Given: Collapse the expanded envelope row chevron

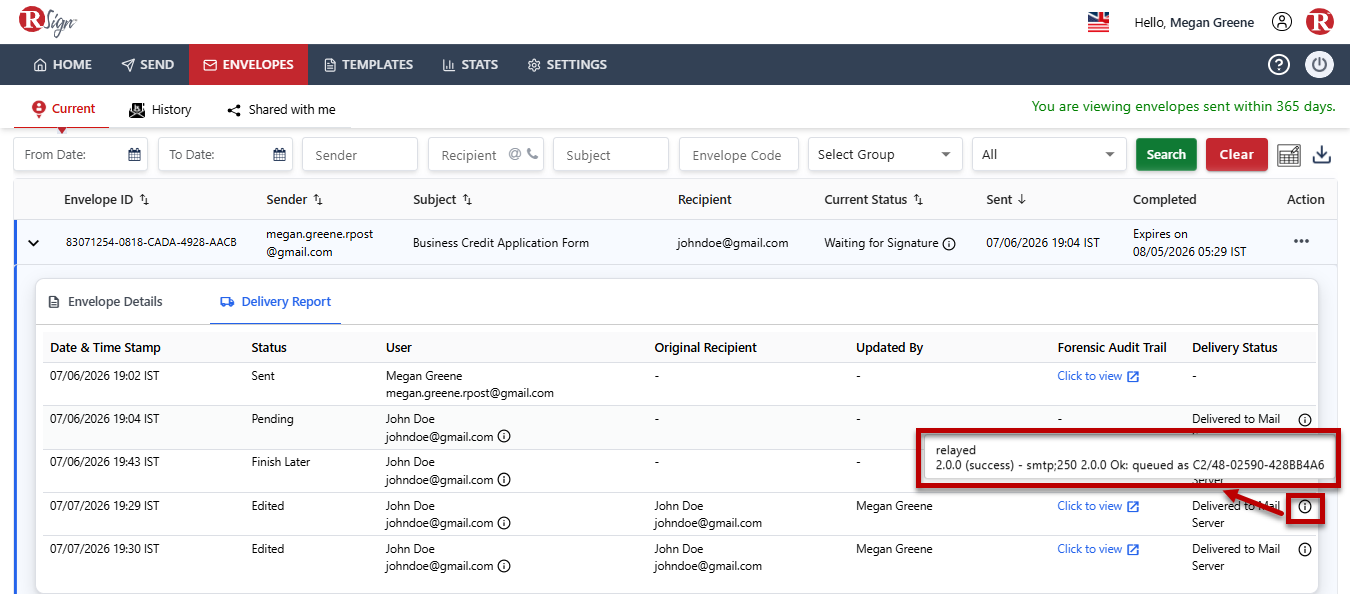Looking at the screenshot, I should pyautogui.click(x=33, y=243).
